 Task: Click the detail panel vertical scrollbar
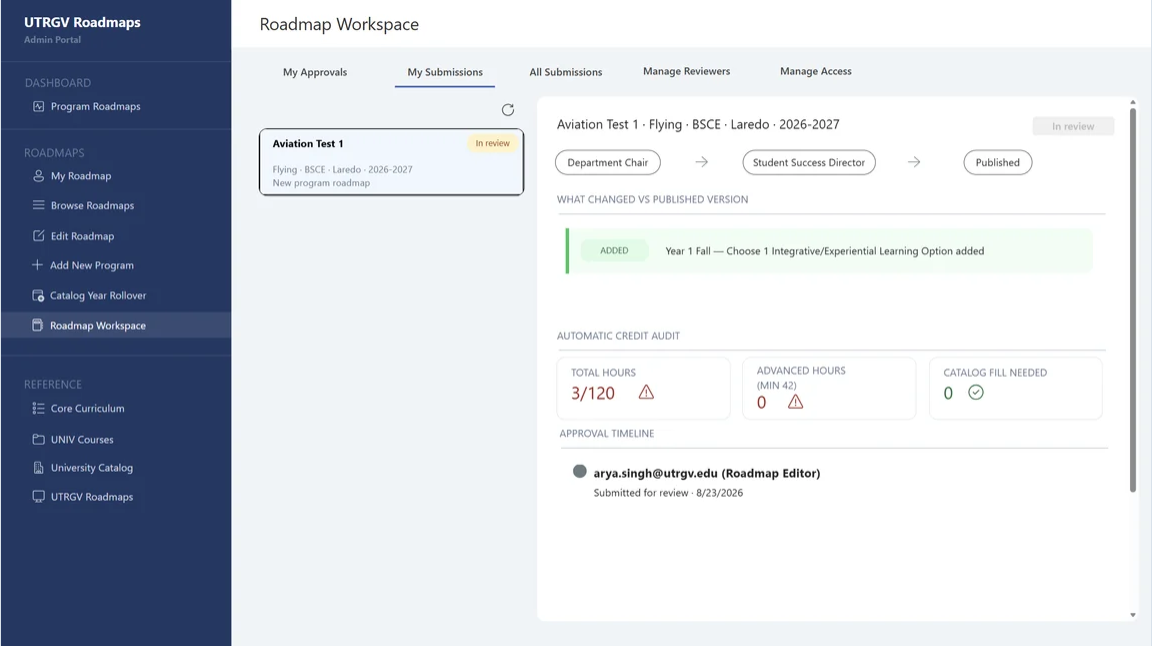[x=1132, y=300]
